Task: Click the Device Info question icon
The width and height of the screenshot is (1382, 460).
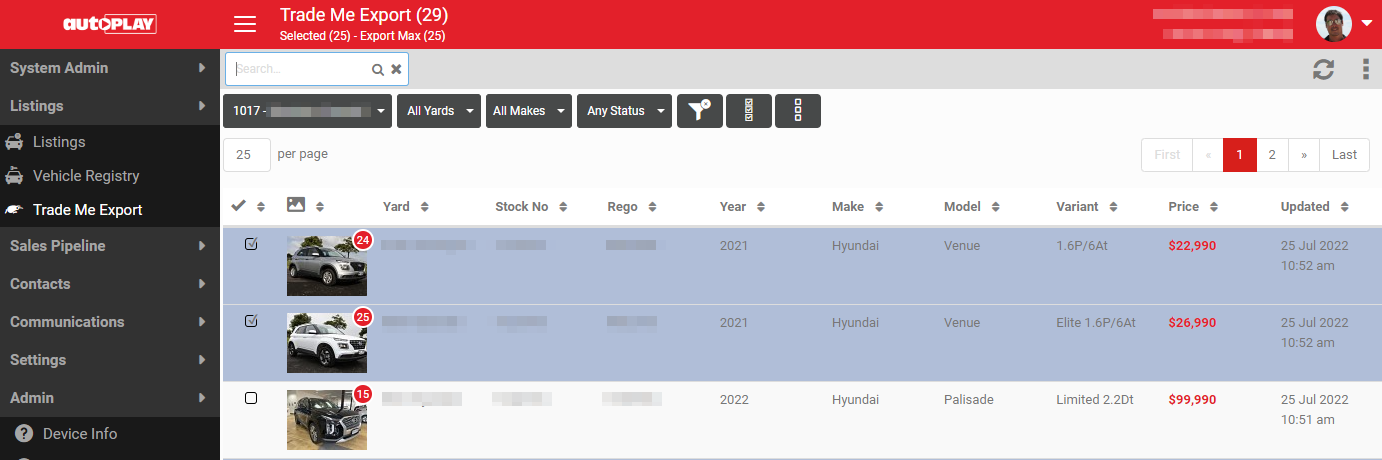Action: (24, 434)
